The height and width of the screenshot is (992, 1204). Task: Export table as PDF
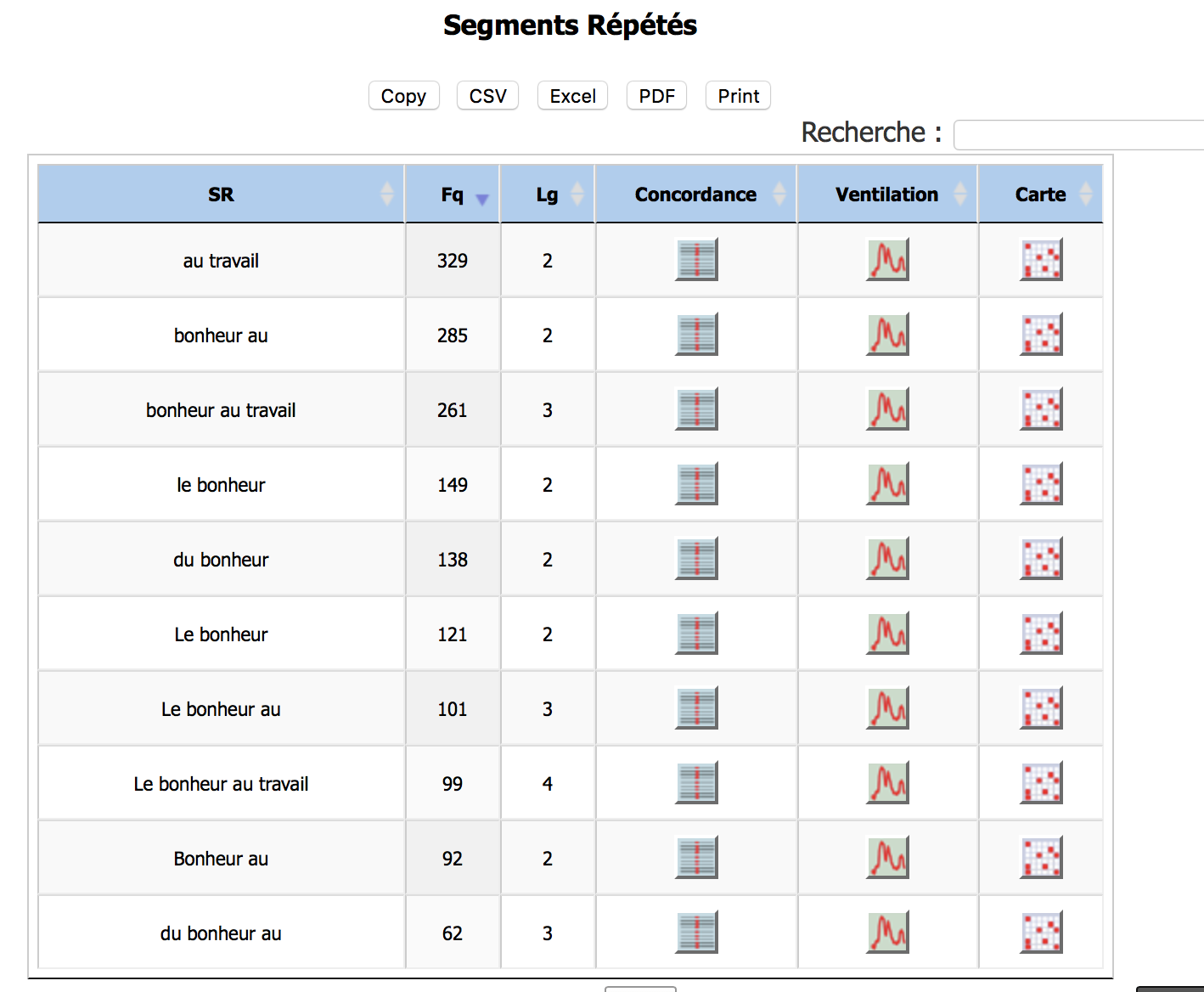pos(656,96)
